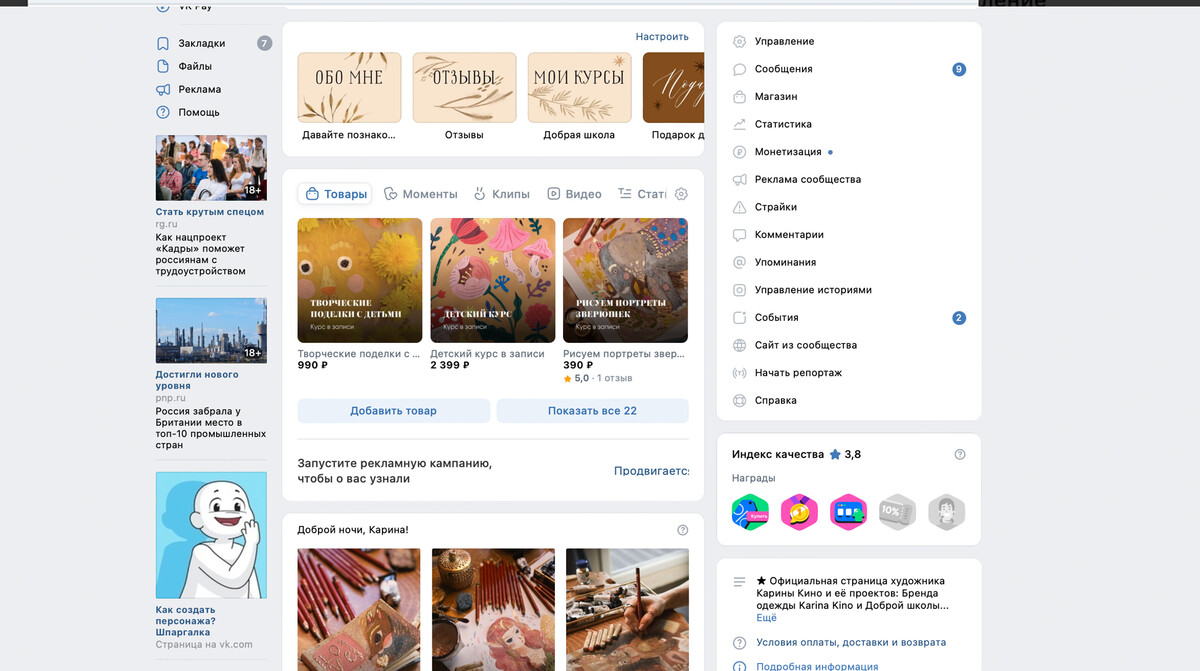Expand description with the Ещё link
1200x671 pixels.
(766, 618)
